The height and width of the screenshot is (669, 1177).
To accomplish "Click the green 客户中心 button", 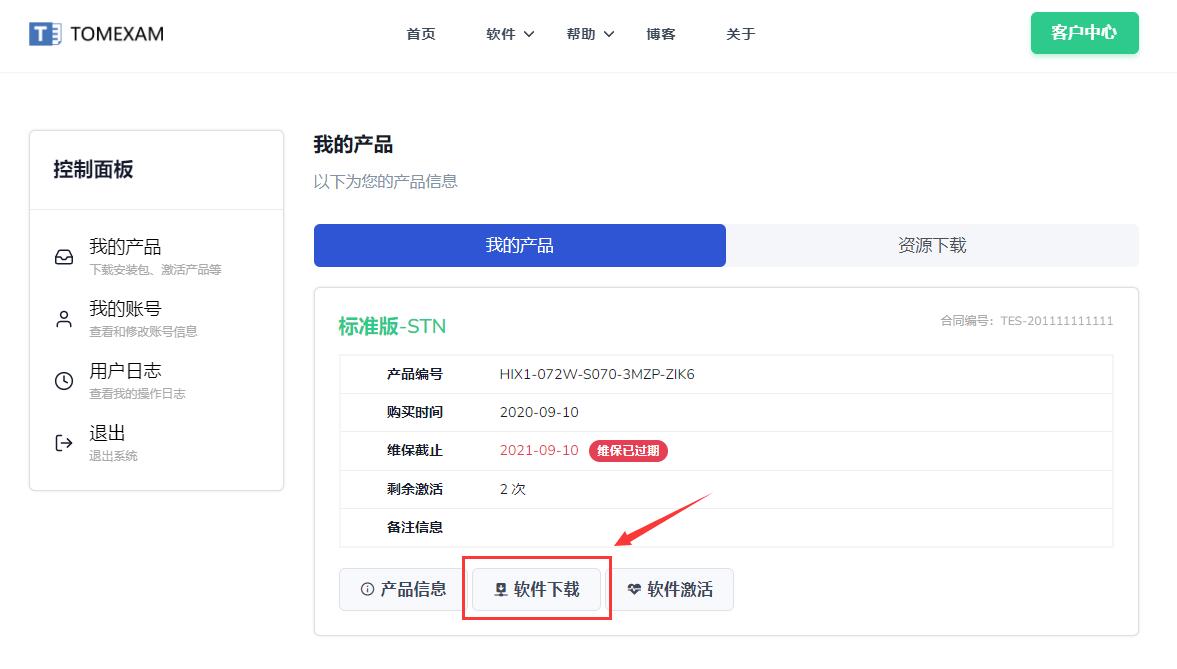I will [1084, 33].
